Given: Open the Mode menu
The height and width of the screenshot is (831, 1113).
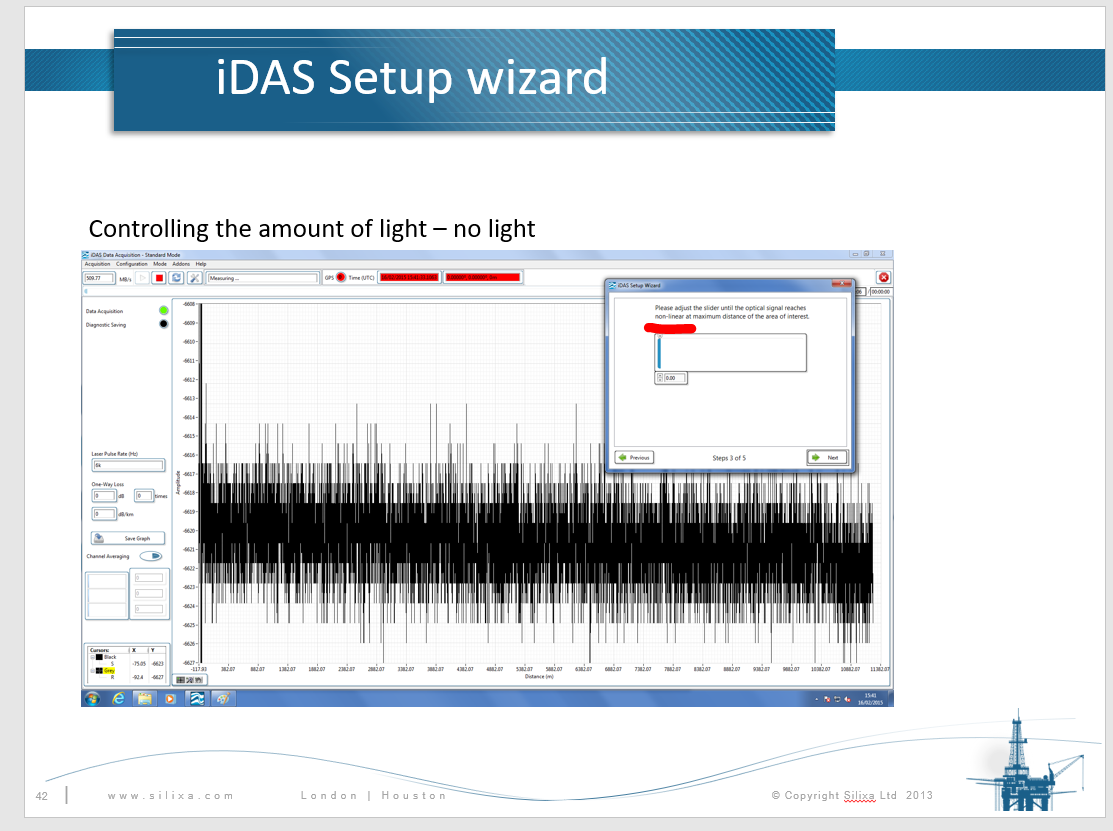Looking at the screenshot, I should point(160,264).
